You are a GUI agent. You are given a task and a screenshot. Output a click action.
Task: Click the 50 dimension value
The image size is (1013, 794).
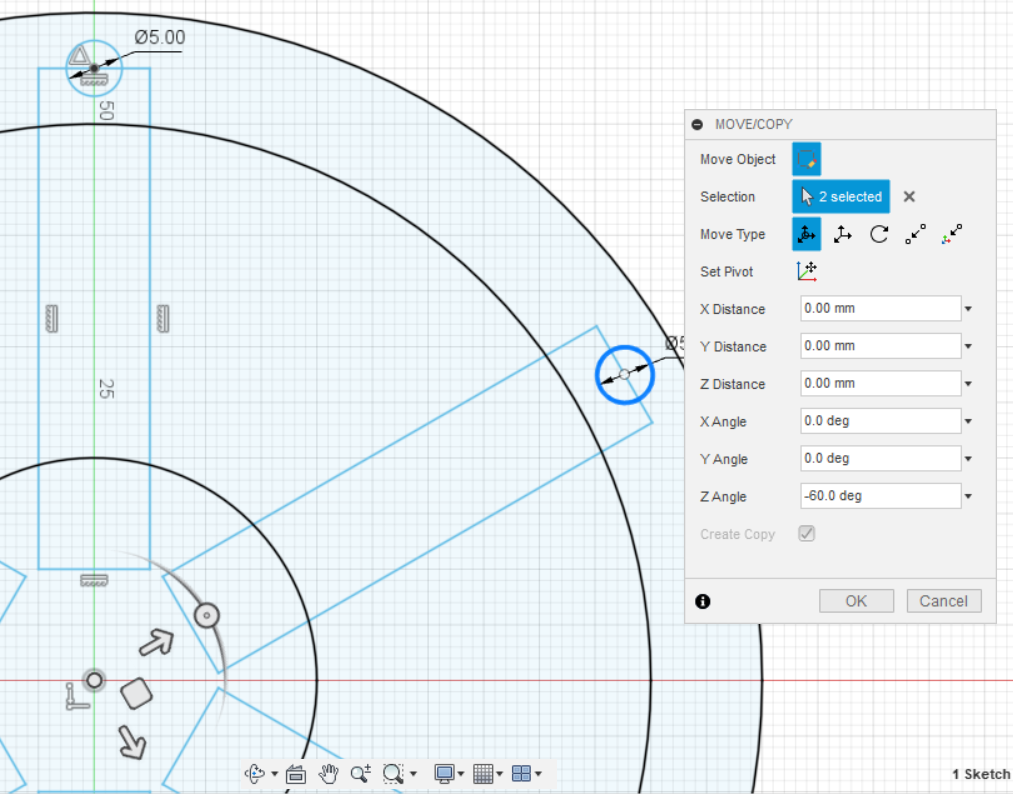click(x=106, y=110)
